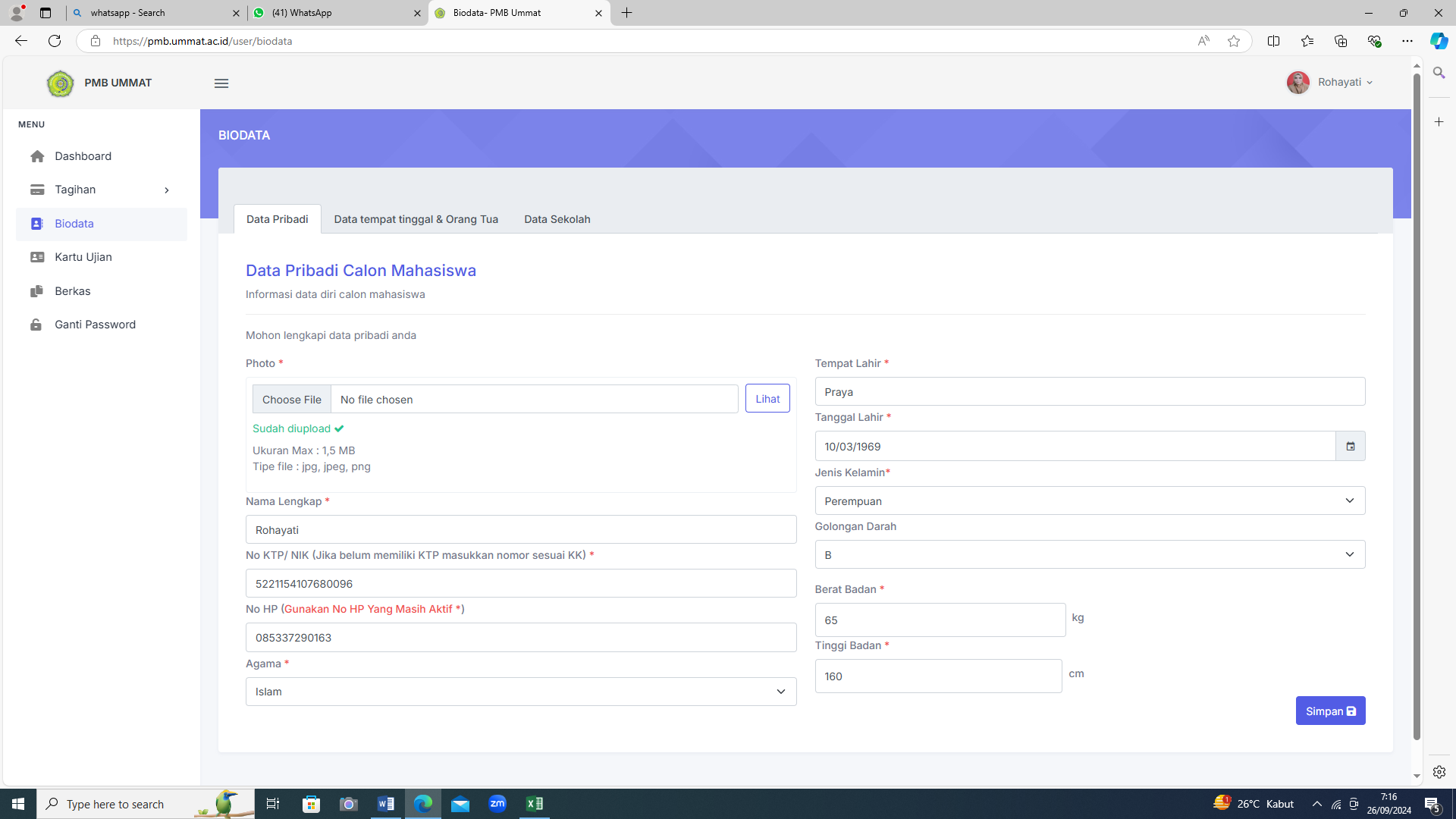Add page to favorites star icon

tap(1234, 41)
